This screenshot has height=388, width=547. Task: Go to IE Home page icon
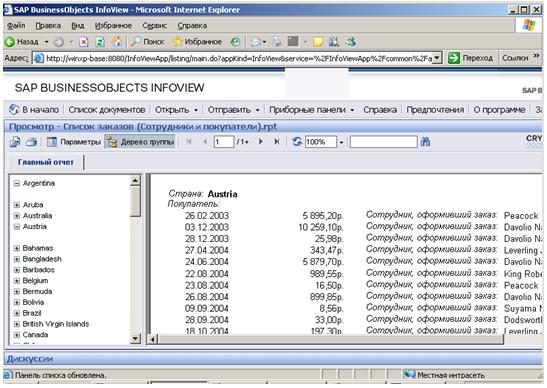point(117,42)
